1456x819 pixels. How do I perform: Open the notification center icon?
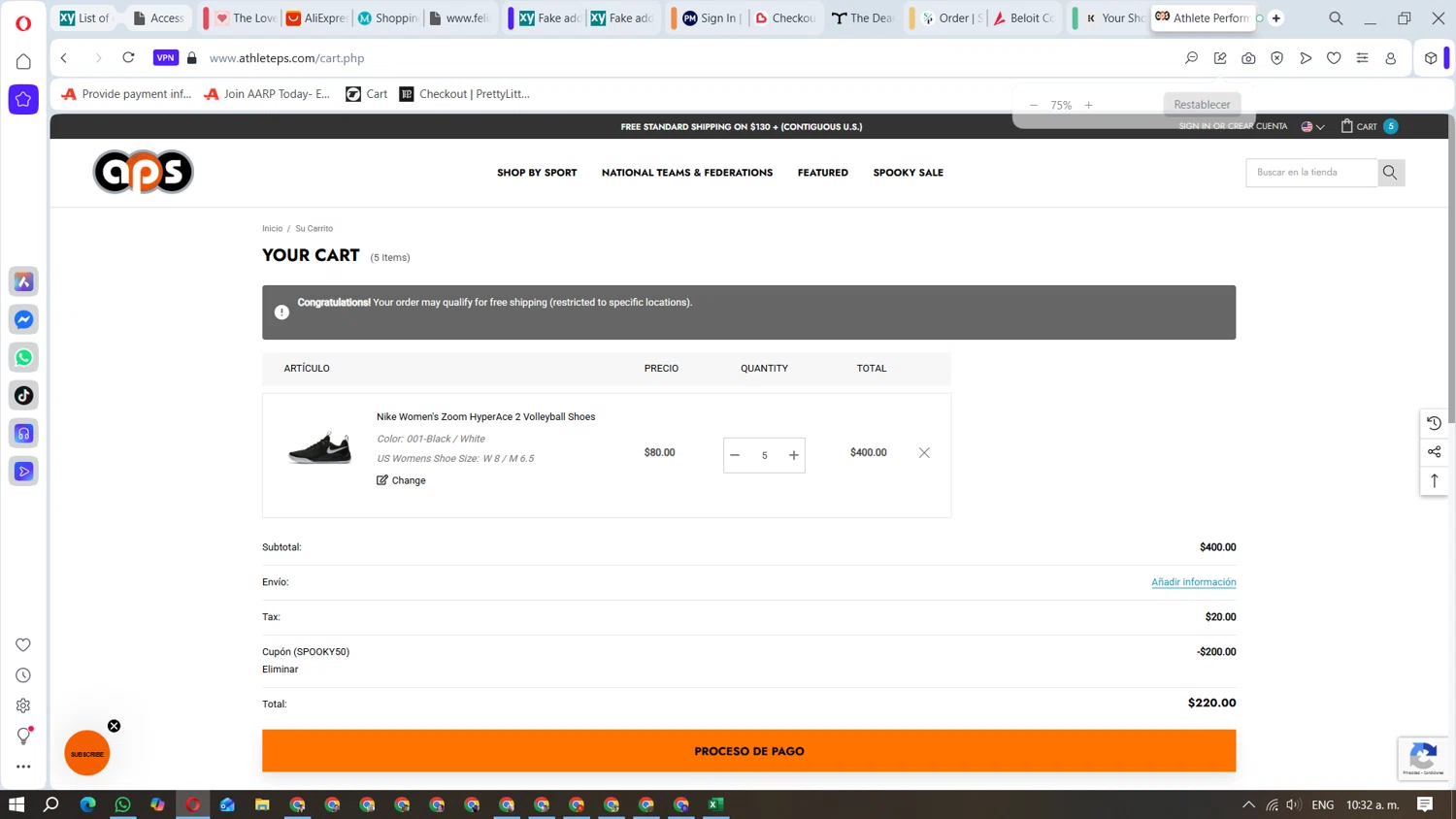1425,804
